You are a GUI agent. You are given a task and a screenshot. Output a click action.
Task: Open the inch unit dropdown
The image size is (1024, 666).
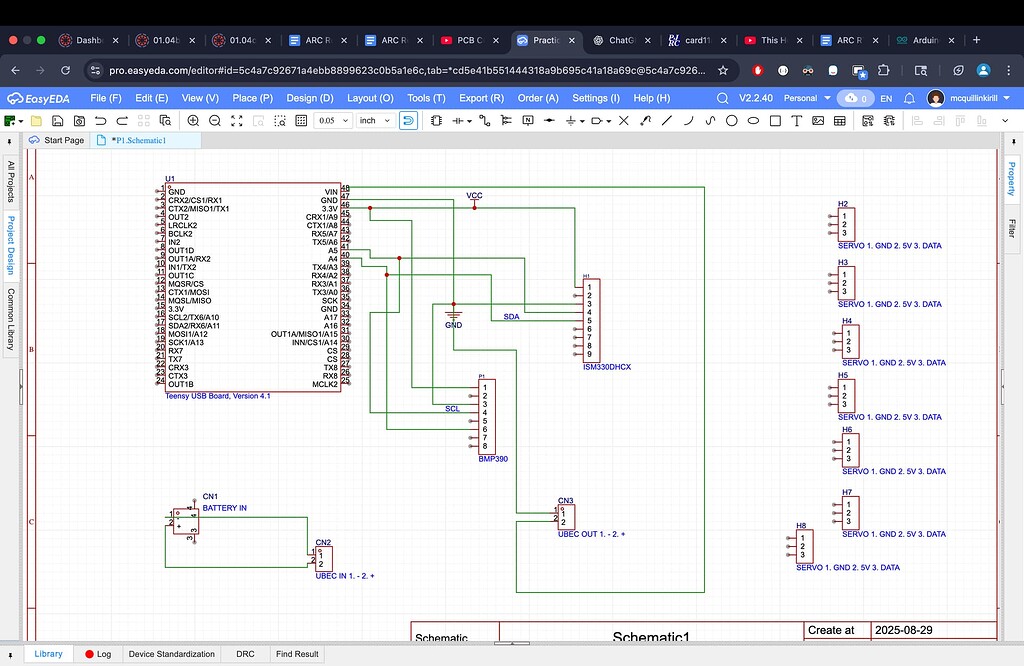pyautogui.click(x=388, y=120)
